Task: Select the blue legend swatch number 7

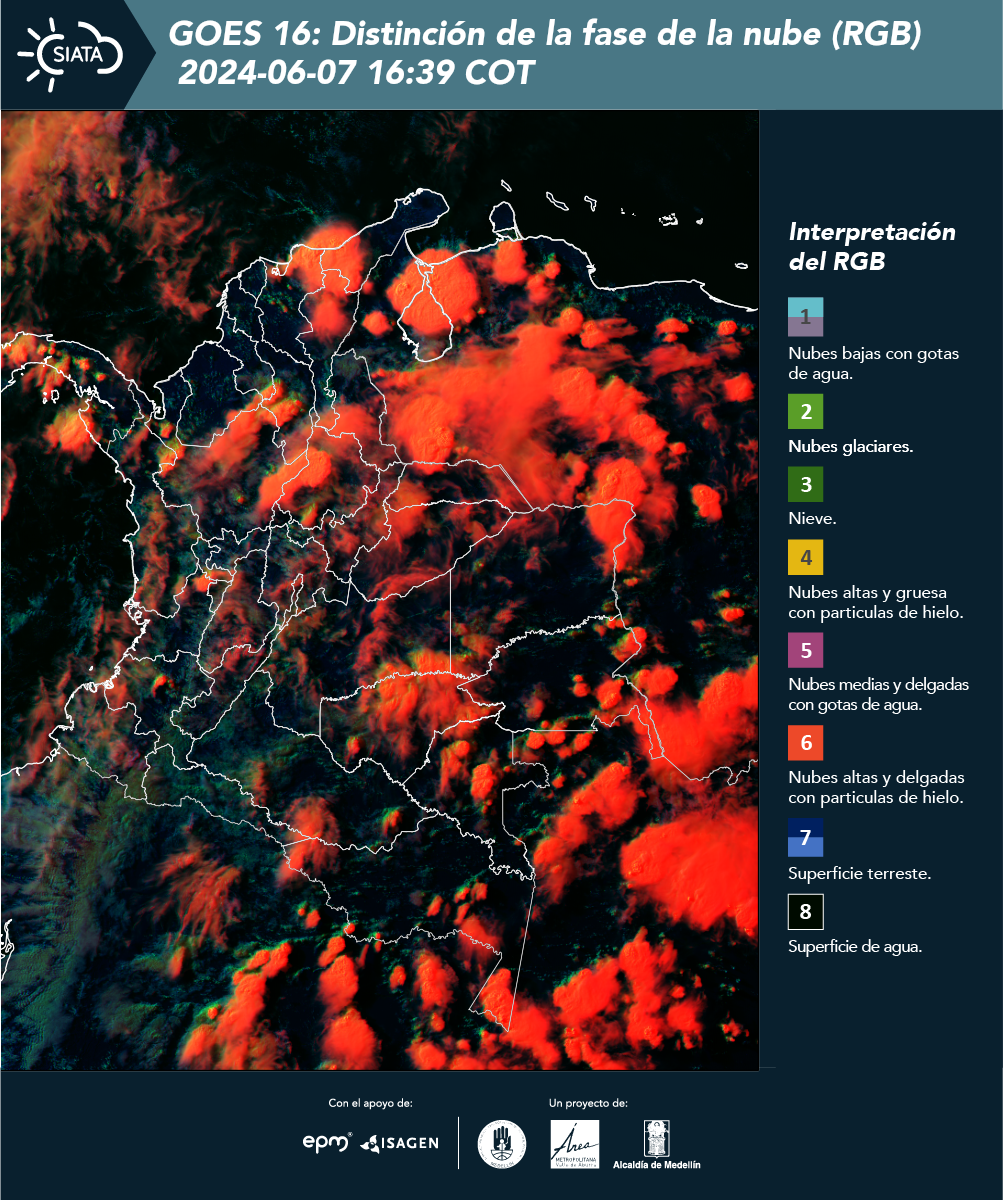Action: pos(805,838)
